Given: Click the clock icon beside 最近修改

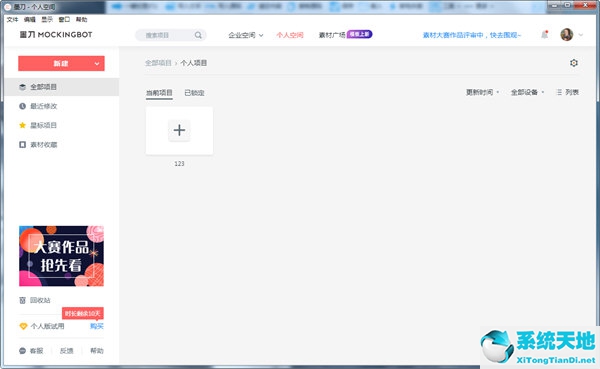Looking at the screenshot, I should point(23,106).
